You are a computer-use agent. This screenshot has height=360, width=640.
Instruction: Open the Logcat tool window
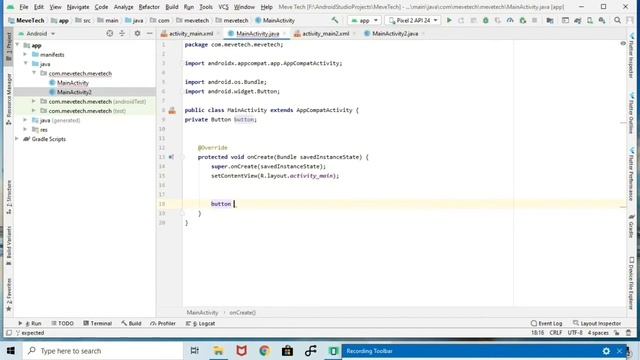(x=200, y=323)
